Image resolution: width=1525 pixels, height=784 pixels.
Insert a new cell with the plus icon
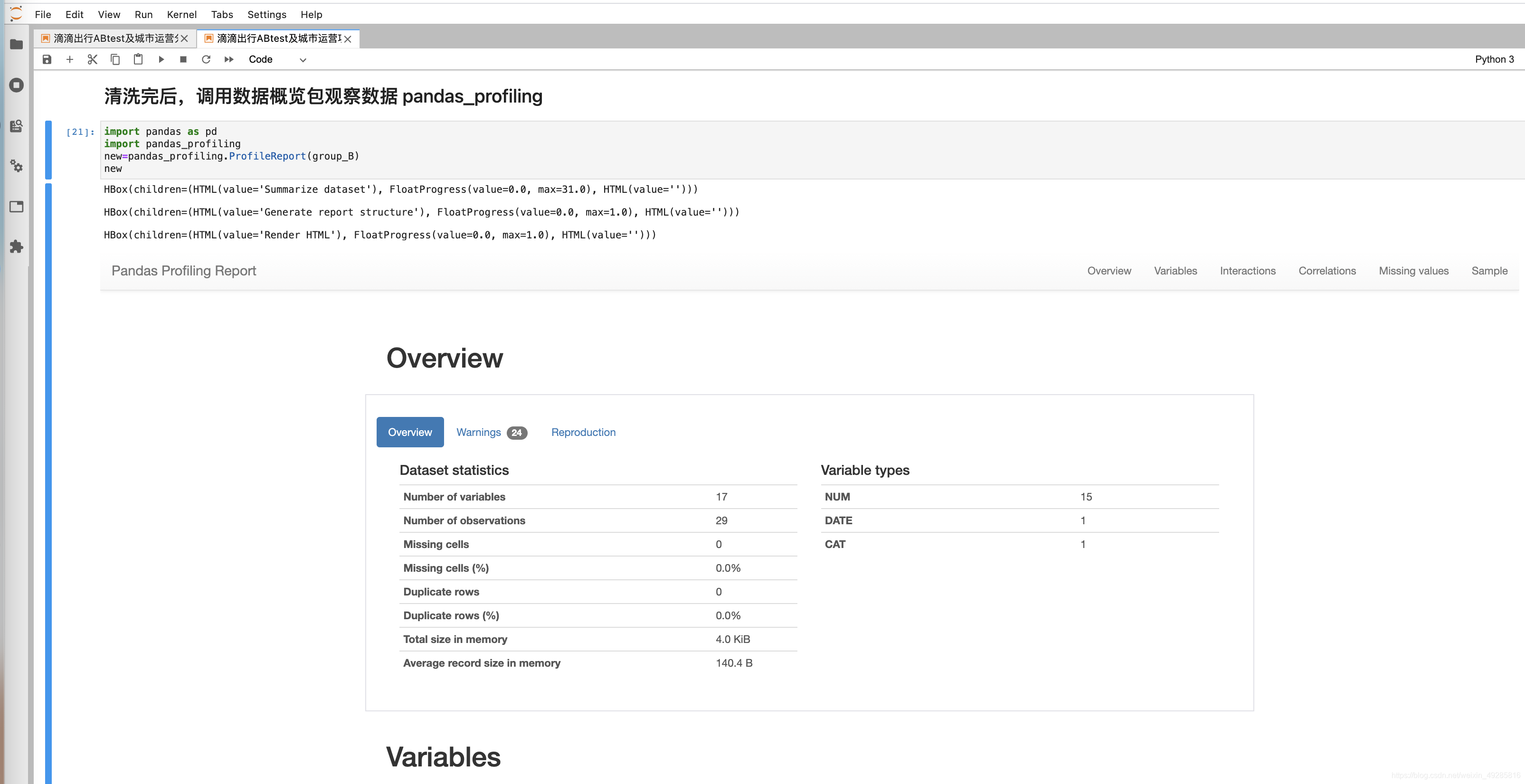70,59
